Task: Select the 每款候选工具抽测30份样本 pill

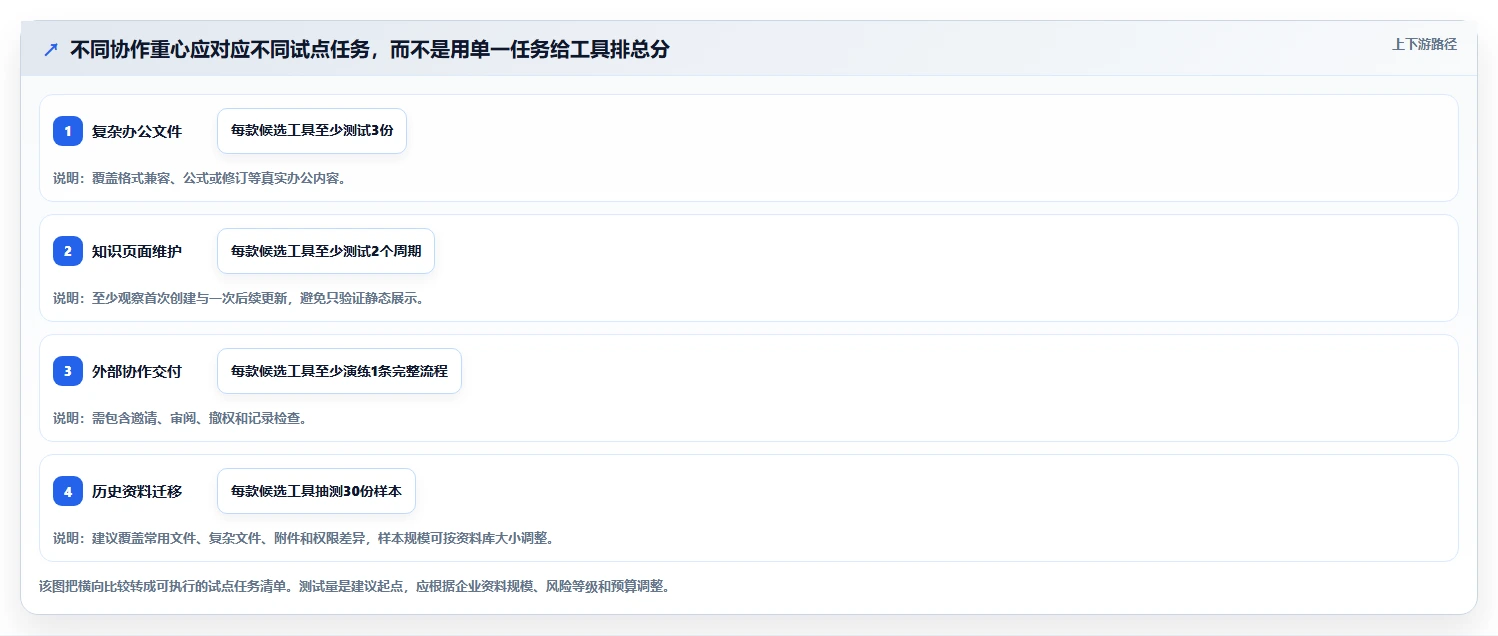Action: (x=316, y=491)
